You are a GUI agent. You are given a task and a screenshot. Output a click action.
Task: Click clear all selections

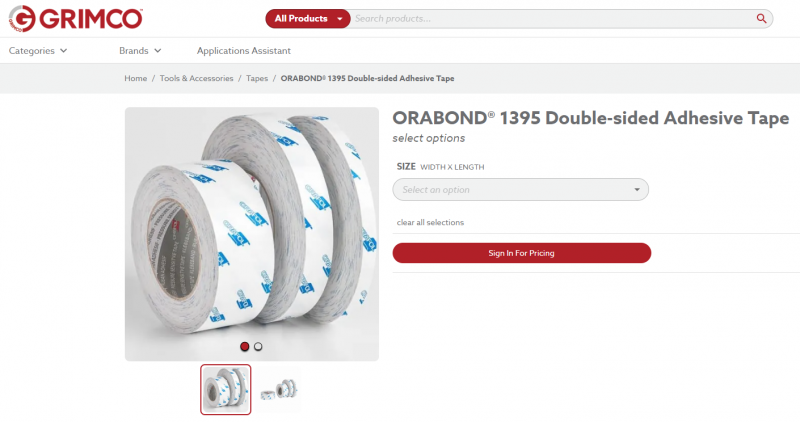click(x=430, y=222)
